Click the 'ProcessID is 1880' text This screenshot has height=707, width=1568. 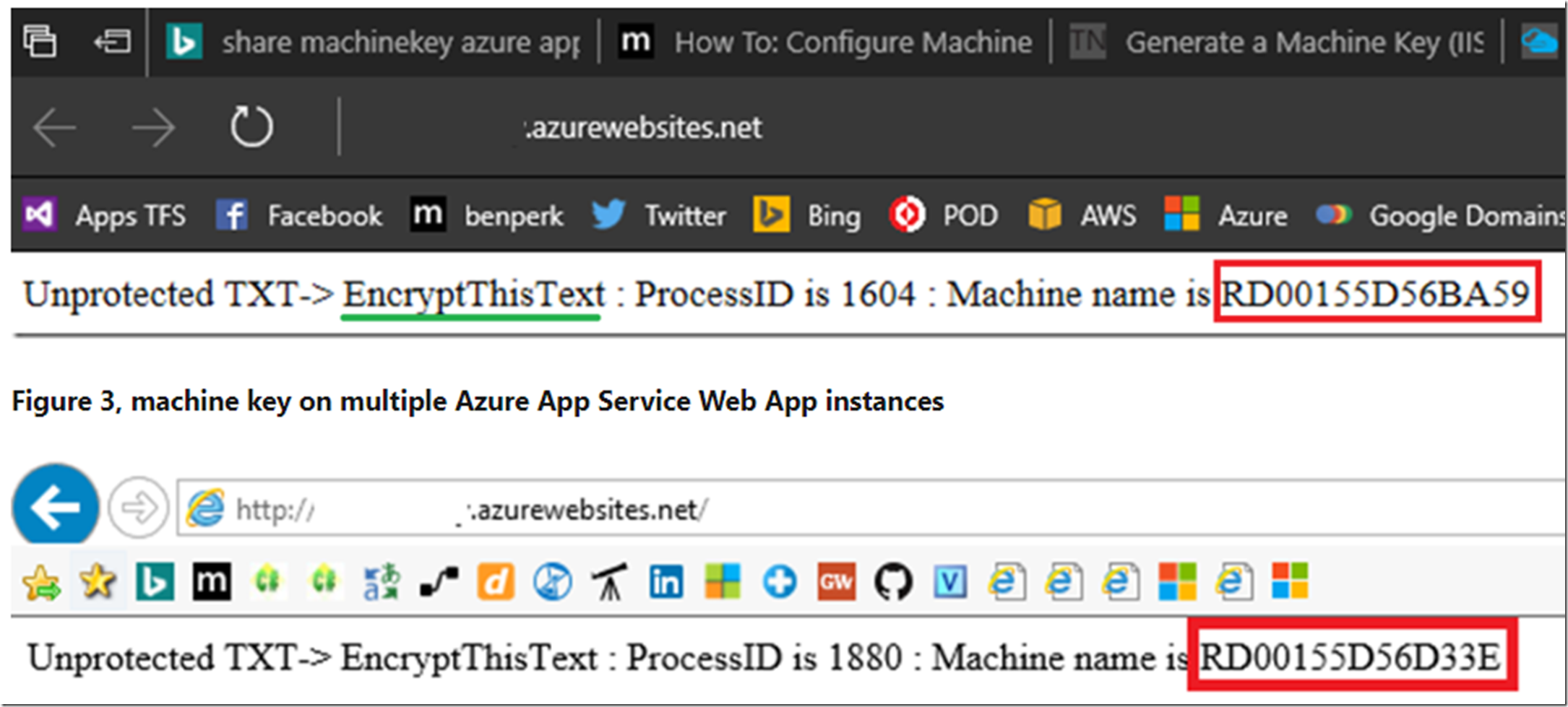coord(764,658)
